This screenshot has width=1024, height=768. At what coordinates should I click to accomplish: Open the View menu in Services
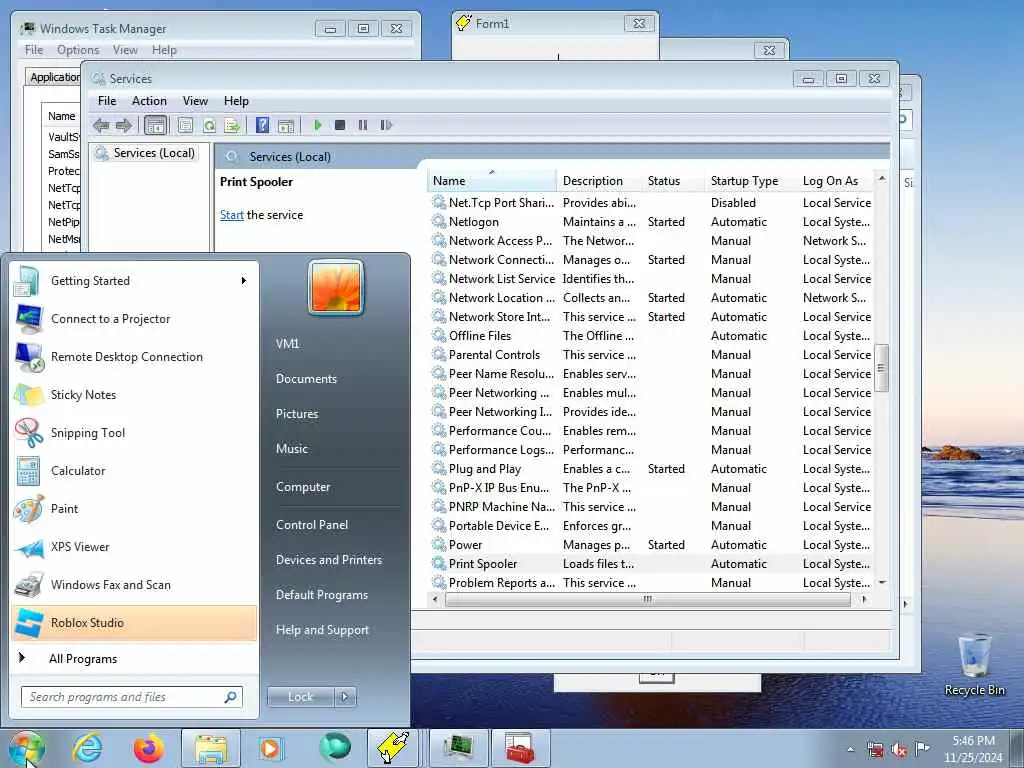(195, 101)
